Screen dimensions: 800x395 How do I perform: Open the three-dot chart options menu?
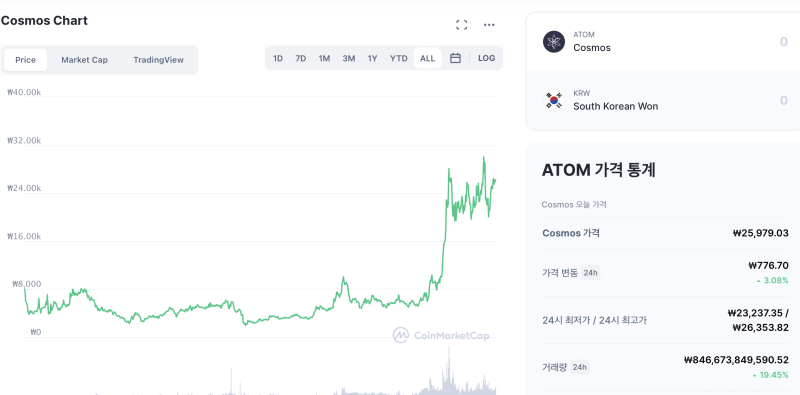tap(489, 24)
